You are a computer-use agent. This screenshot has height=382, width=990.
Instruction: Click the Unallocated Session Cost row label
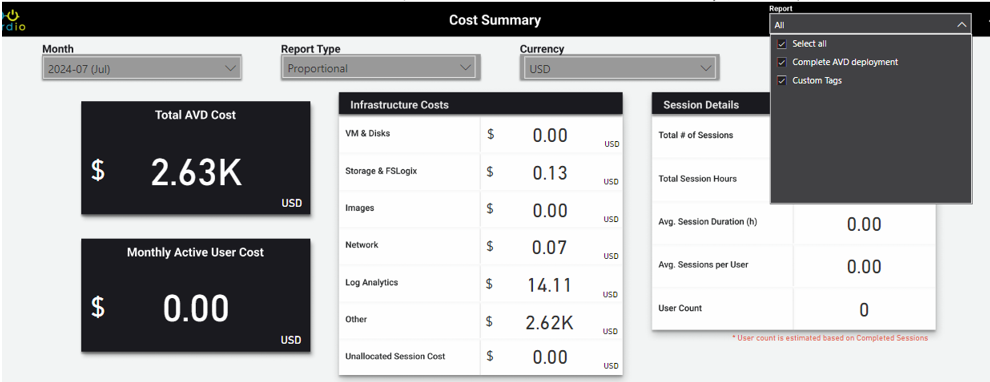(395, 356)
